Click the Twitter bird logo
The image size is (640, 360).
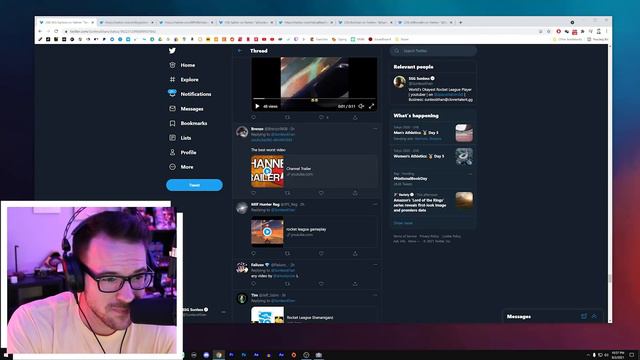pyautogui.click(x=172, y=51)
